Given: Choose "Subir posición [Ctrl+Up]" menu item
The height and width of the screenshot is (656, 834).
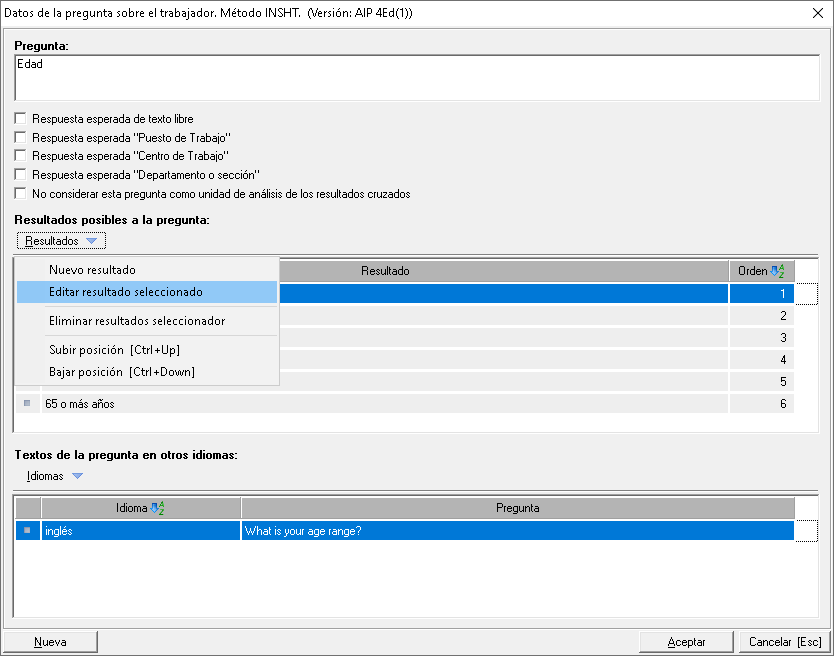Looking at the screenshot, I should pos(114,350).
